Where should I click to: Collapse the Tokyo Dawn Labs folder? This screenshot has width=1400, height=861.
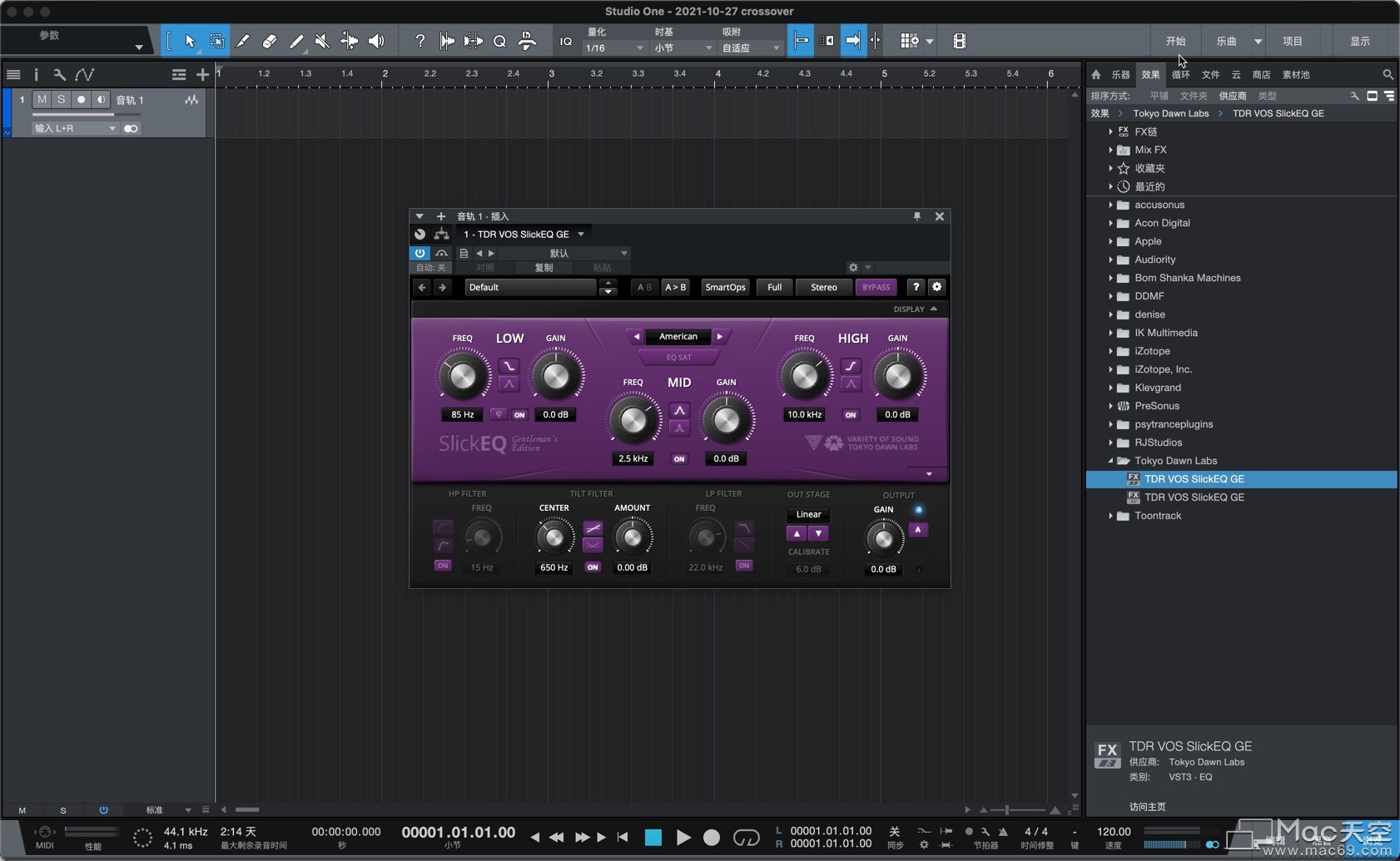[x=1110, y=461]
